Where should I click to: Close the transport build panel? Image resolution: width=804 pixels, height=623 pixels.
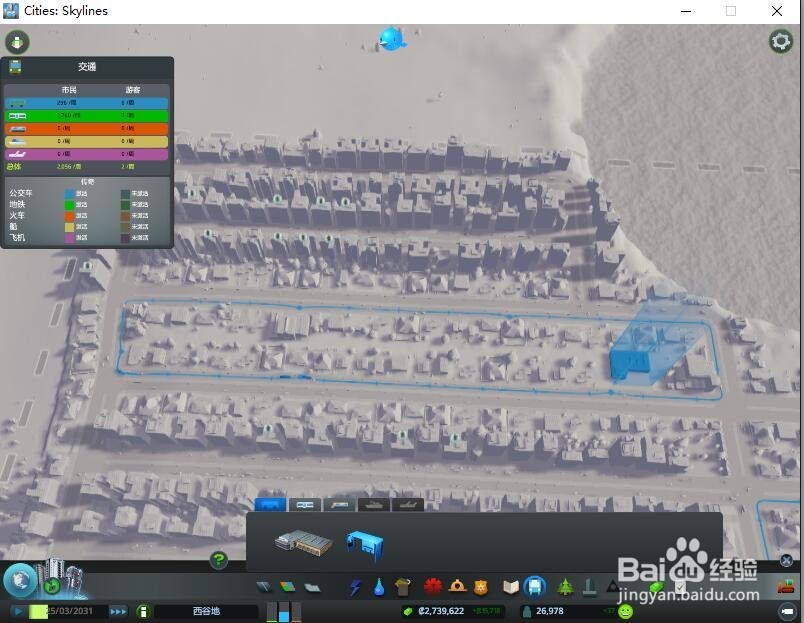pos(786,560)
